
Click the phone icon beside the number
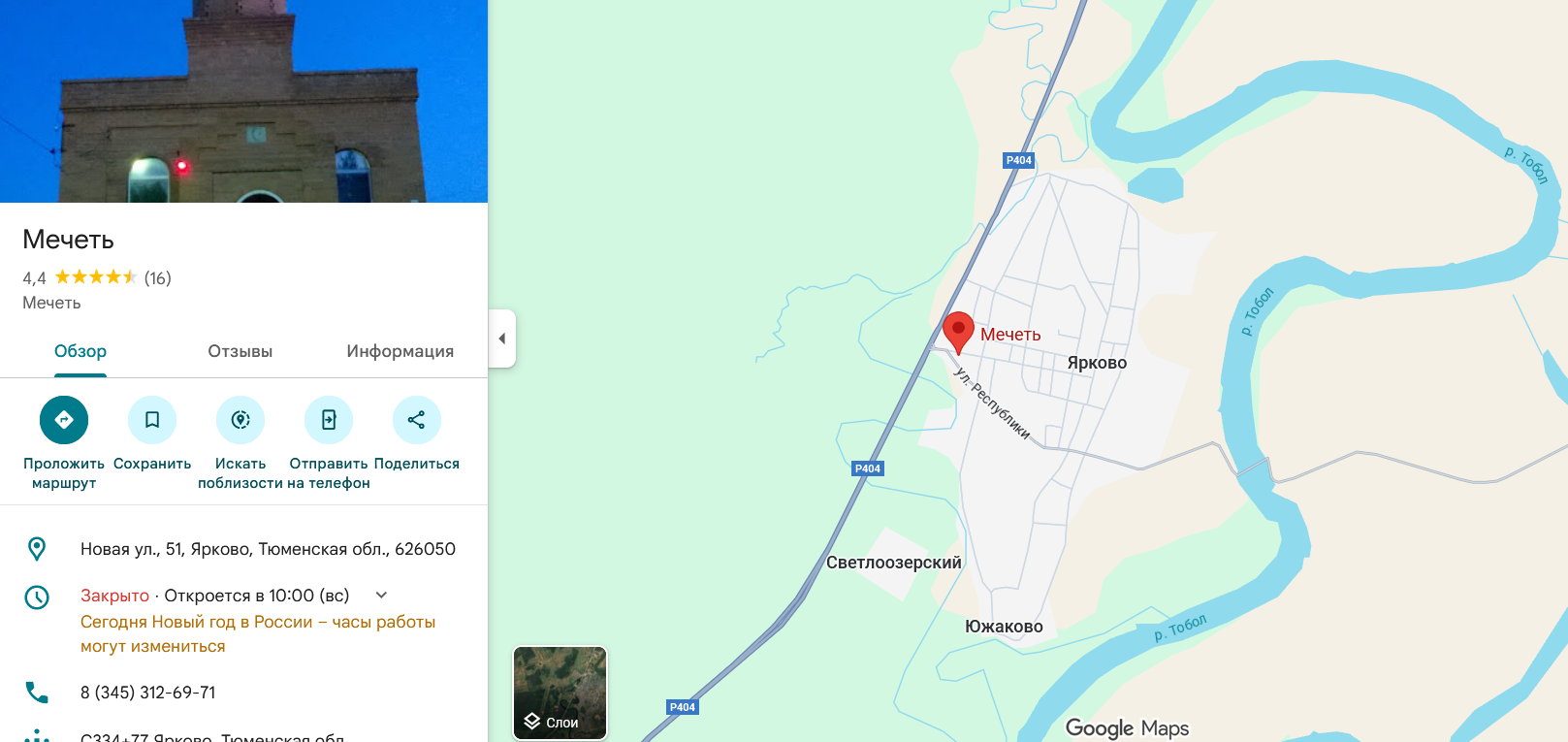click(x=37, y=693)
